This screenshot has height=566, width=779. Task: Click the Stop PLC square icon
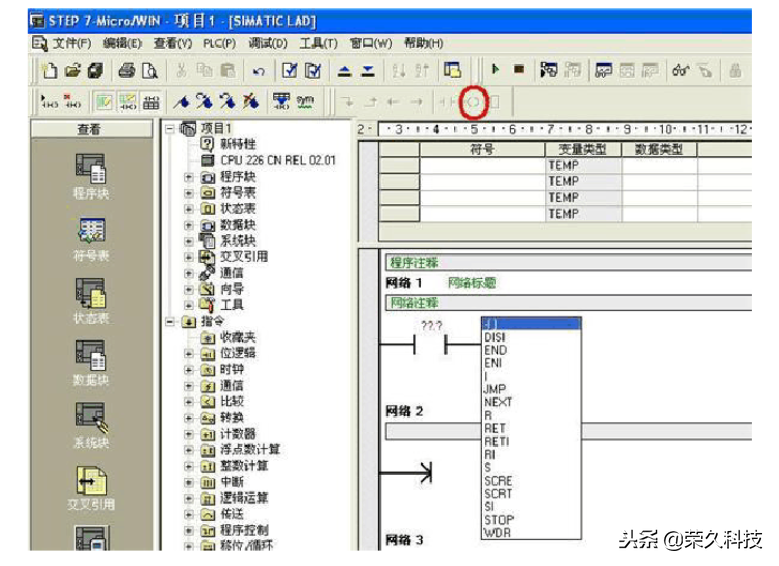(519, 70)
